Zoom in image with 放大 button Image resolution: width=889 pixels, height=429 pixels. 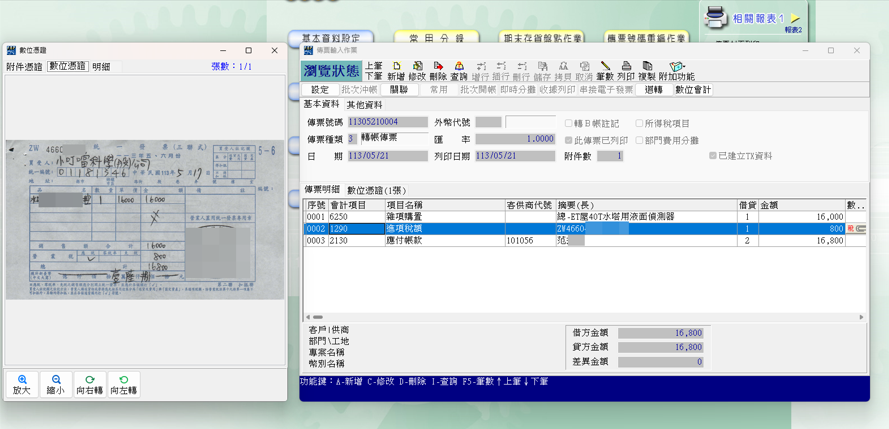click(x=22, y=385)
